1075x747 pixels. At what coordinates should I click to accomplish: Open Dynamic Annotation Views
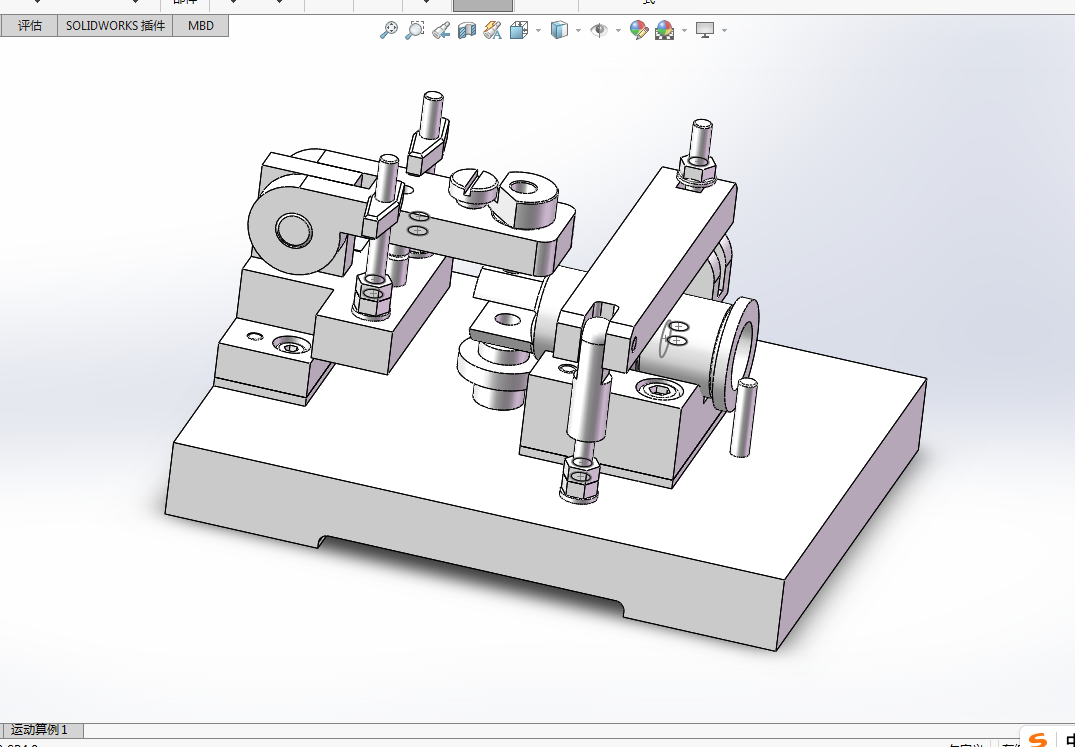pos(492,30)
